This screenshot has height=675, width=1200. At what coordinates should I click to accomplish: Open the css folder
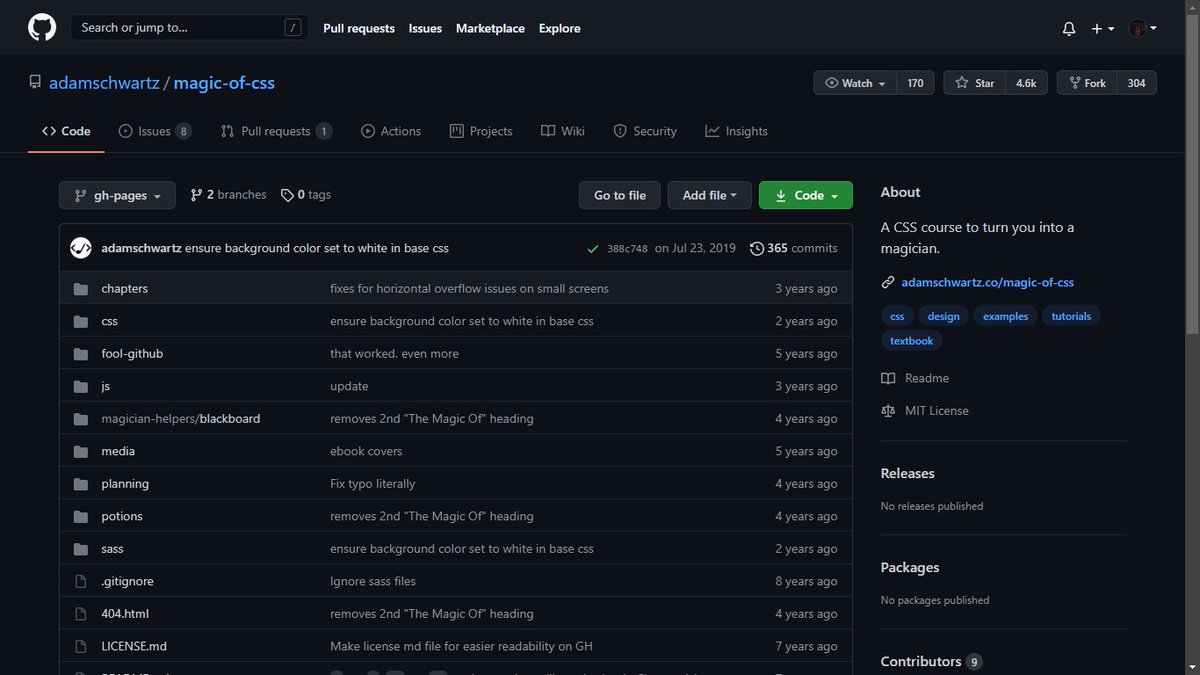109,321
